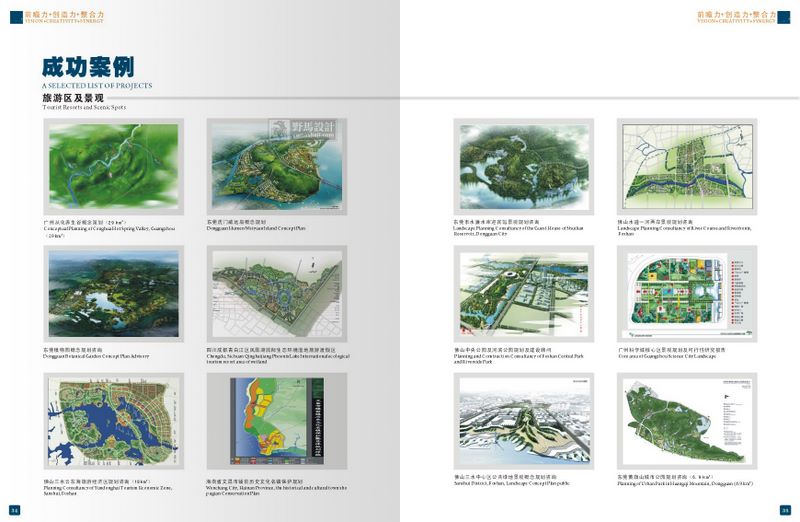The image size is (800, 522).
Task: Click the blue square logo at top left
Action: (x=15, y=17)
